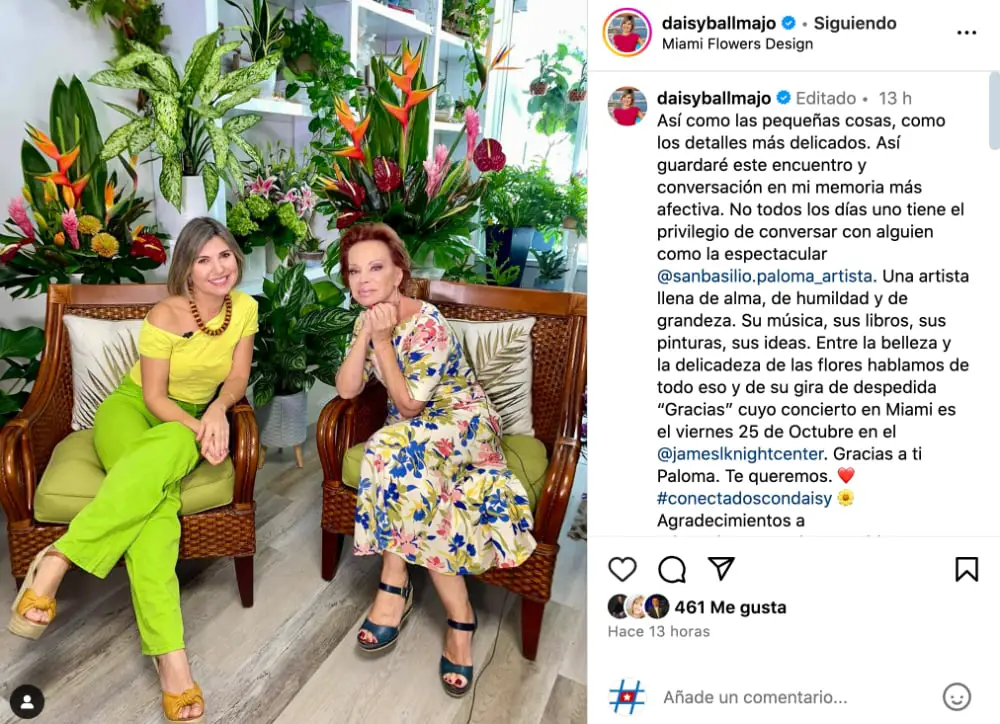Click the caption scrollbar thumb
Screen dimensions: 1000x724
(x=994, y=114)
